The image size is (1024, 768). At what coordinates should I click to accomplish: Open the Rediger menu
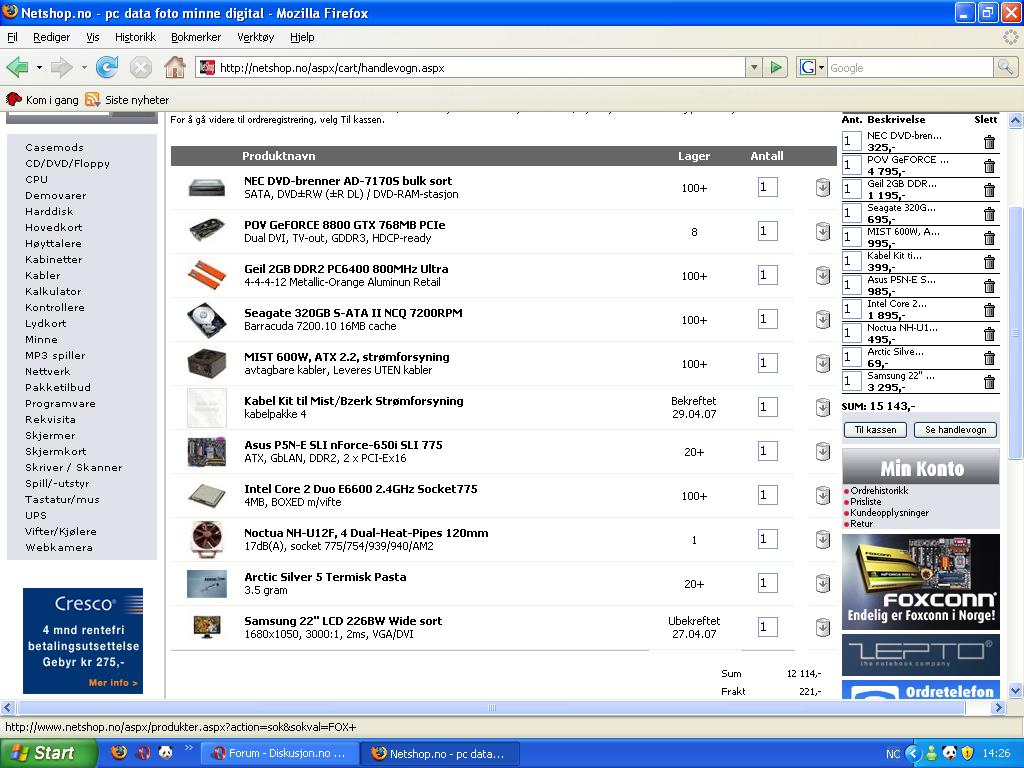coord(52,37)
